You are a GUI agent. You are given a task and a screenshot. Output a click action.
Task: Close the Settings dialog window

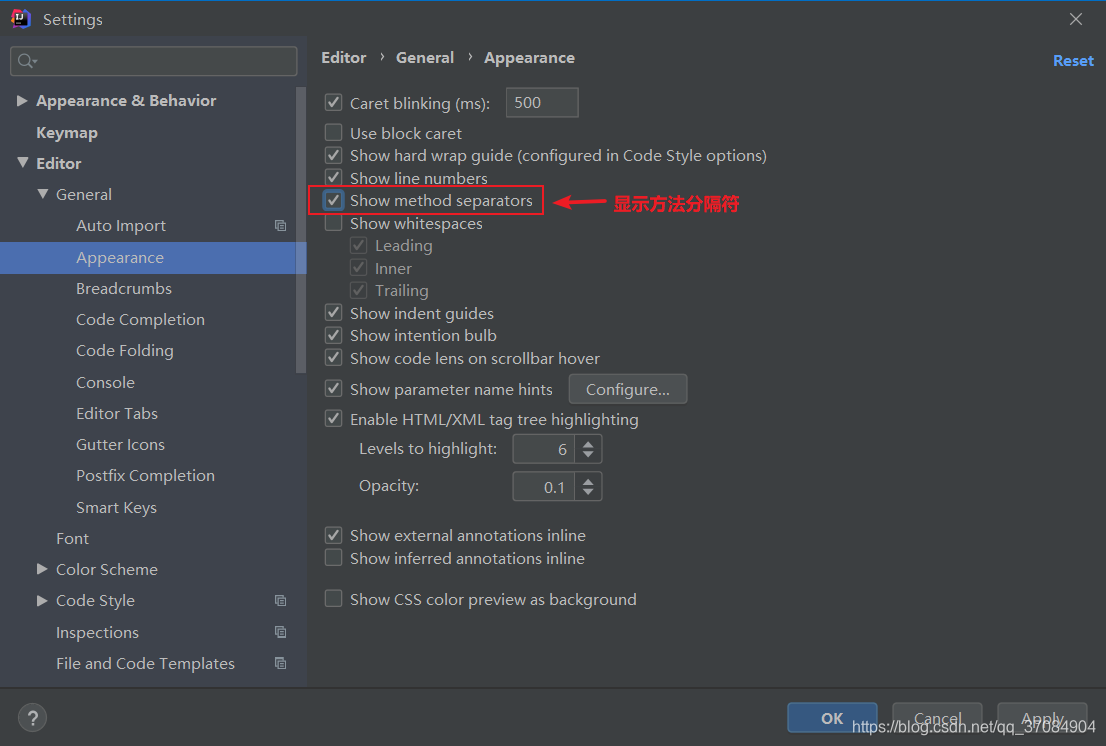pyautogui.click(x=1076, y=19)
